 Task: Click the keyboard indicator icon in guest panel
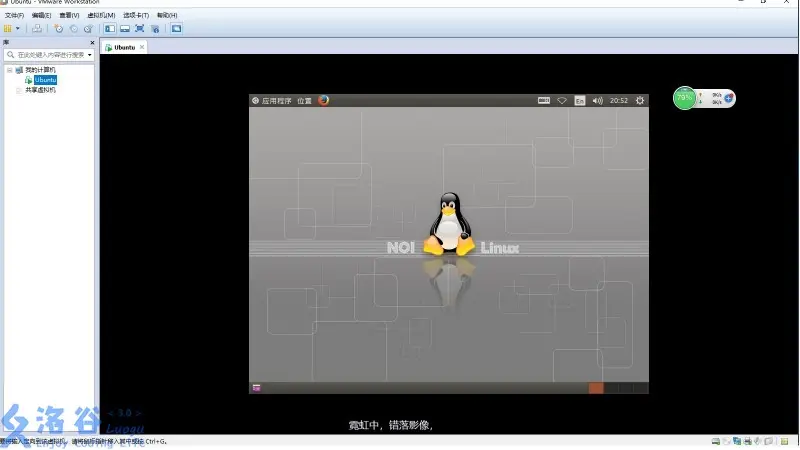pyautogui.click(x=544, y=100)
